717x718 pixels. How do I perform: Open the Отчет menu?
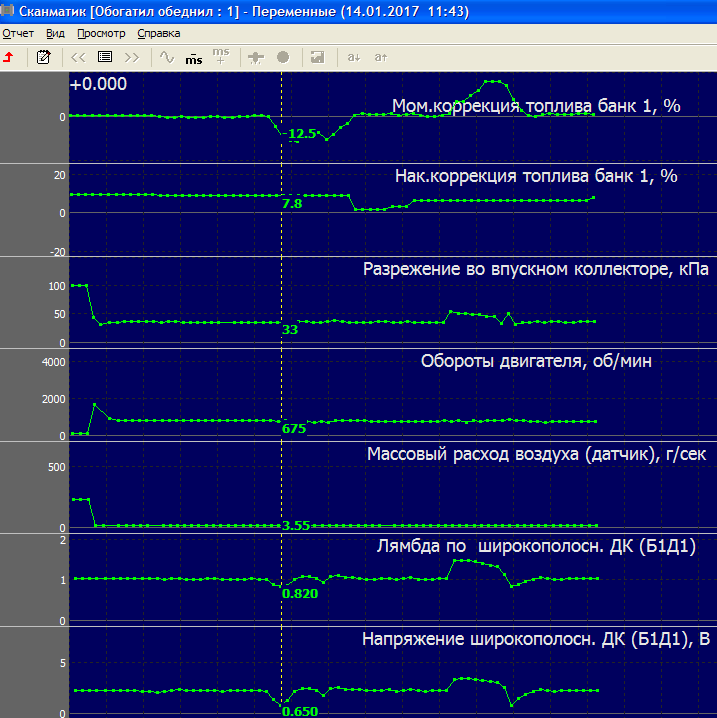[18, 33]
